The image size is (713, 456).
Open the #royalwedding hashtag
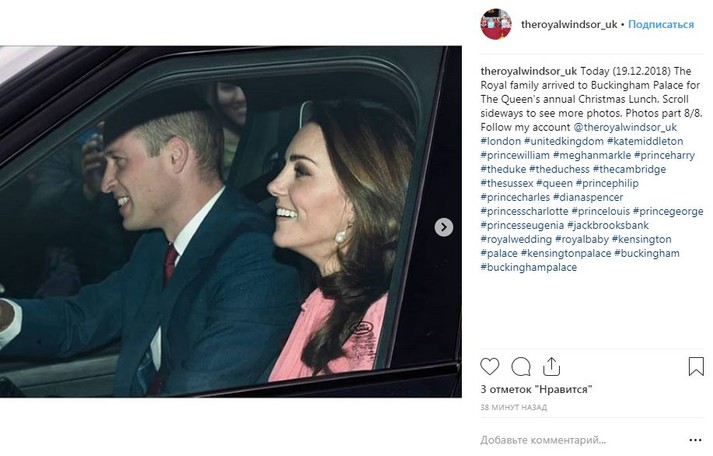pyautogui.click(x=516, y=240)
